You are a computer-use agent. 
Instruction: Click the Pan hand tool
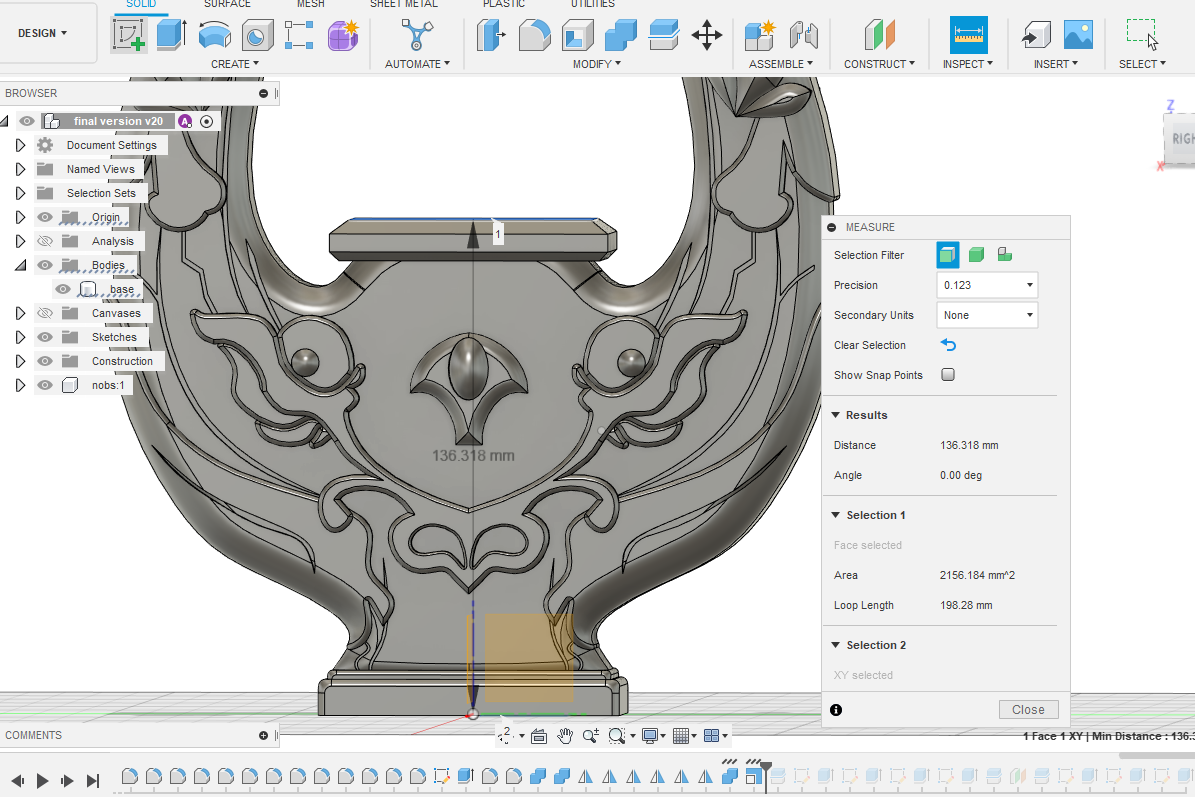click(565, 736)
